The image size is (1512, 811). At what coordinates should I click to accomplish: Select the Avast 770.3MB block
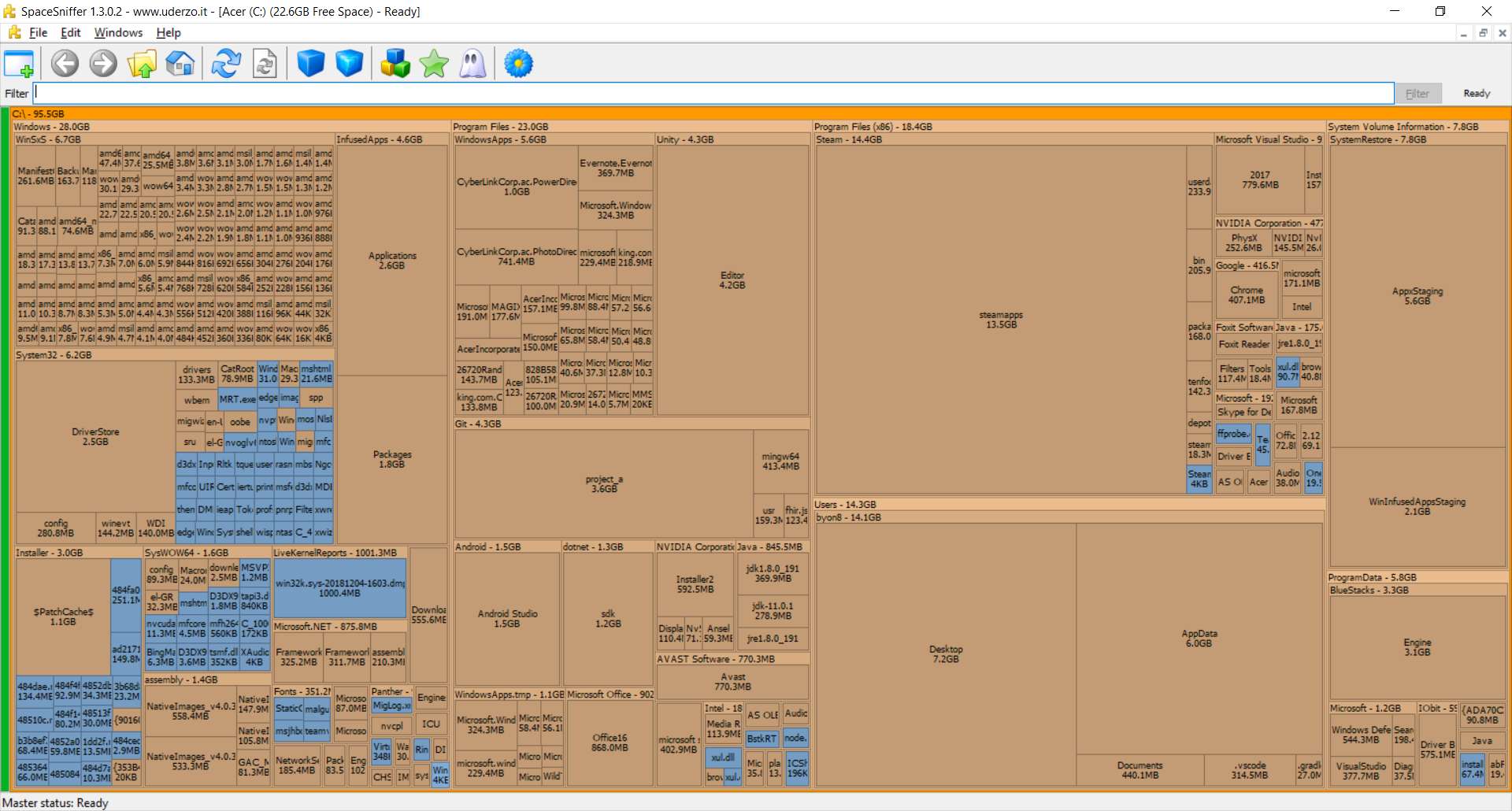point(733,681)
